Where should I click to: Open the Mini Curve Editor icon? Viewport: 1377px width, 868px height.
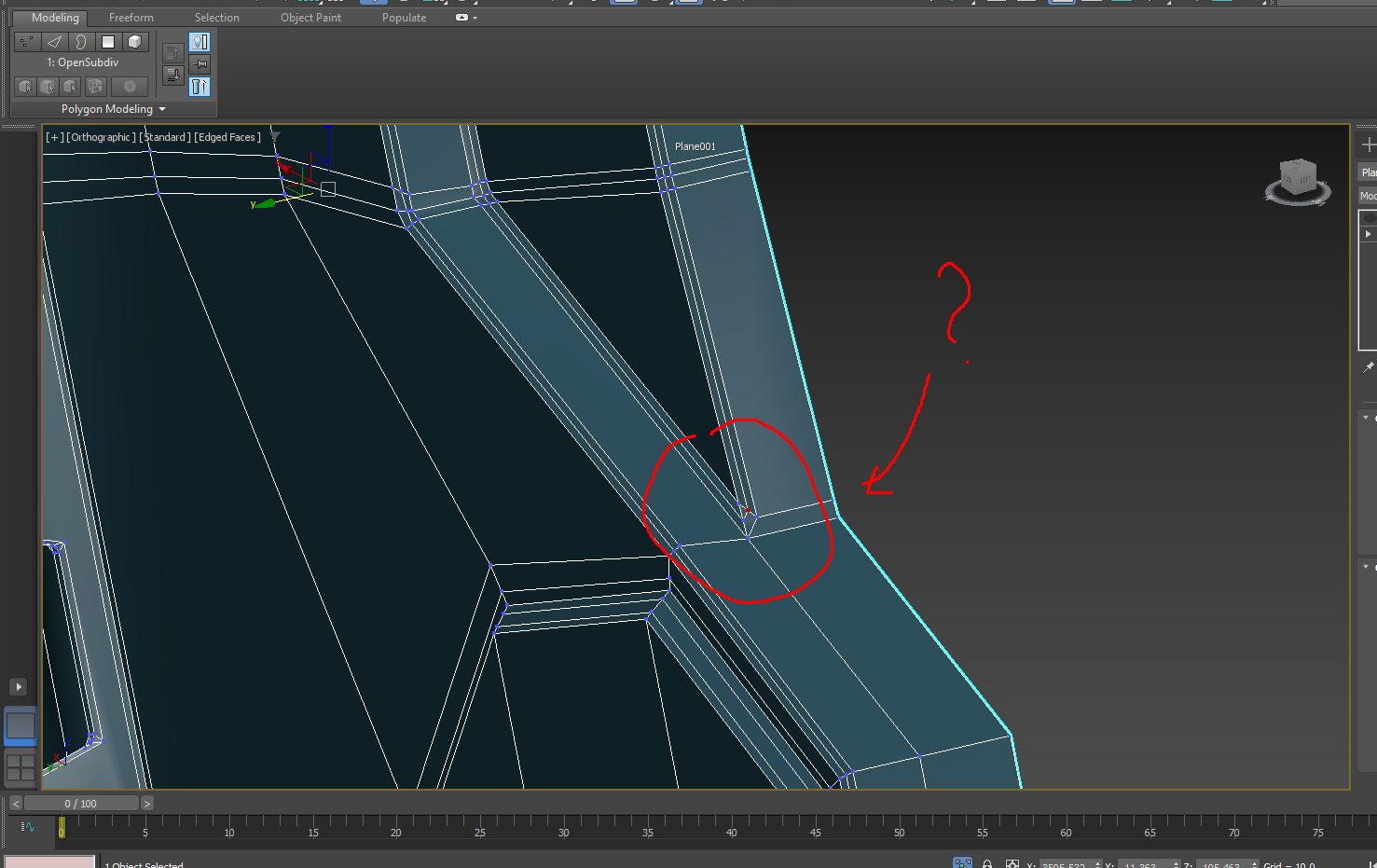click(x=27, y=827)
